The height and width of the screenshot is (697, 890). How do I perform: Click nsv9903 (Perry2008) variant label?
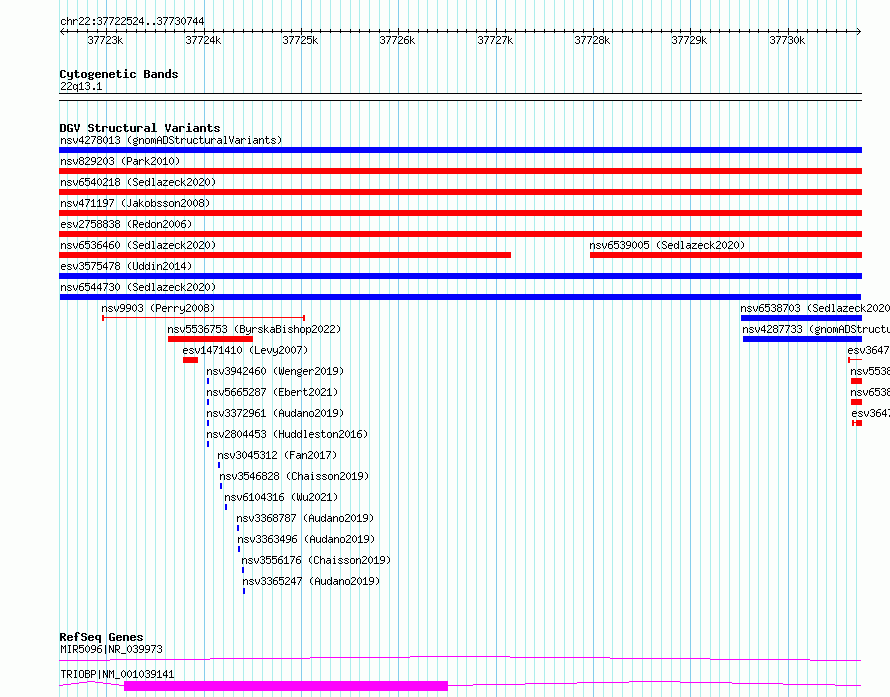(158, 308)
